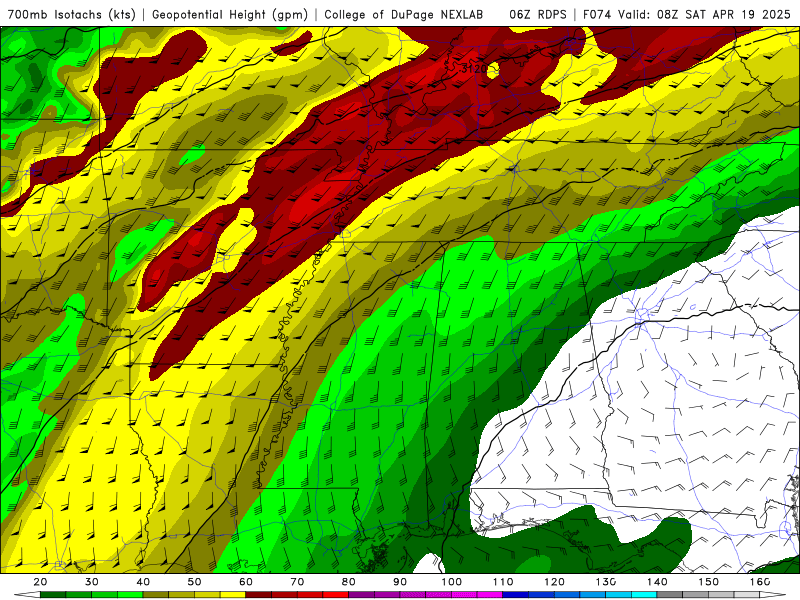Viewport: 800px width, 600px height.
Task: Choose the "120" legend value
Action: pyautogui.click(x=555, y=582)
